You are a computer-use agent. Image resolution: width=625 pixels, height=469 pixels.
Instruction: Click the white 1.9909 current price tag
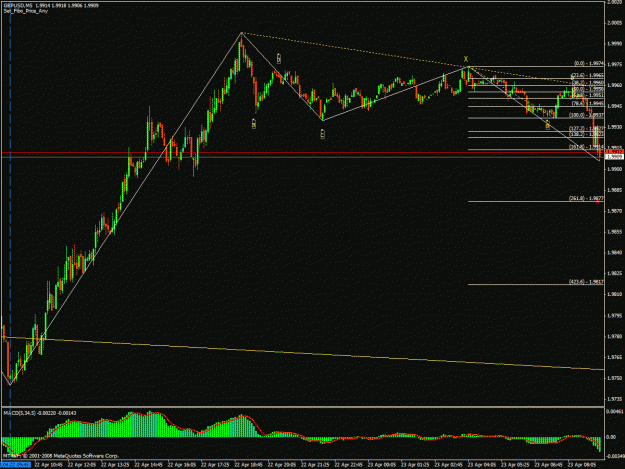pyautogui.click(x=614, y=157)
